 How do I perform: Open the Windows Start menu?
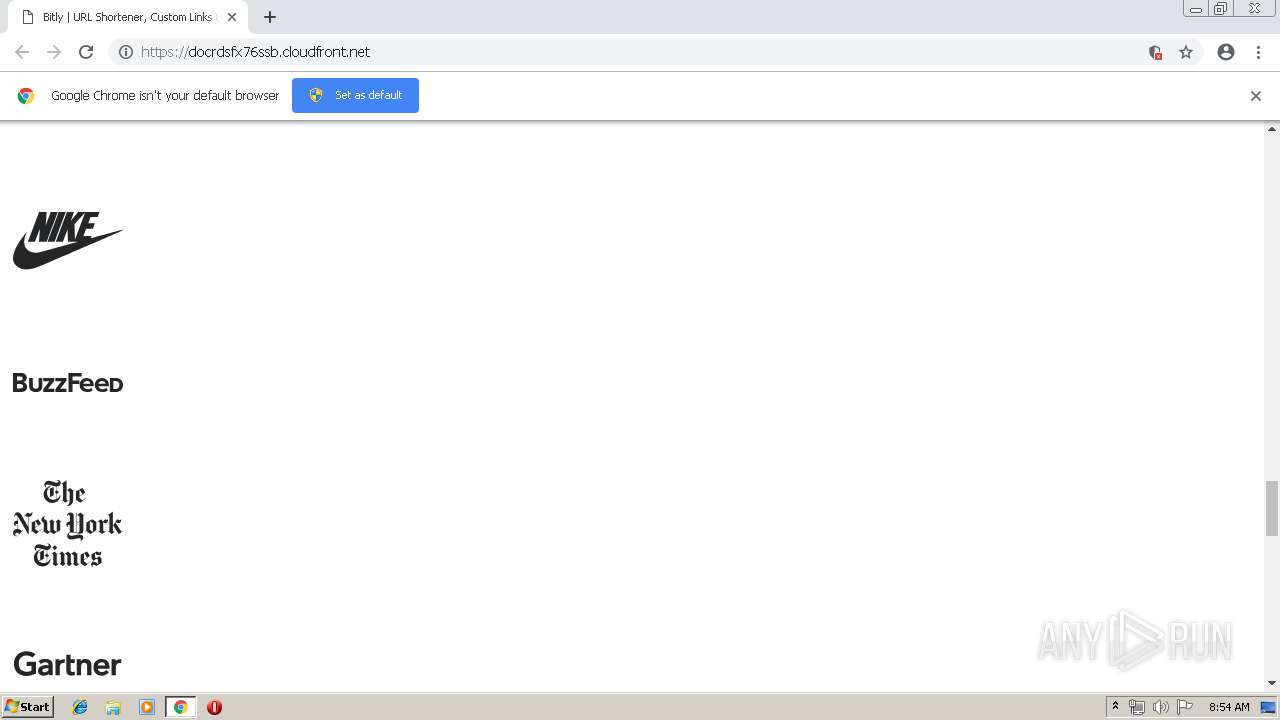pos(27,707)
